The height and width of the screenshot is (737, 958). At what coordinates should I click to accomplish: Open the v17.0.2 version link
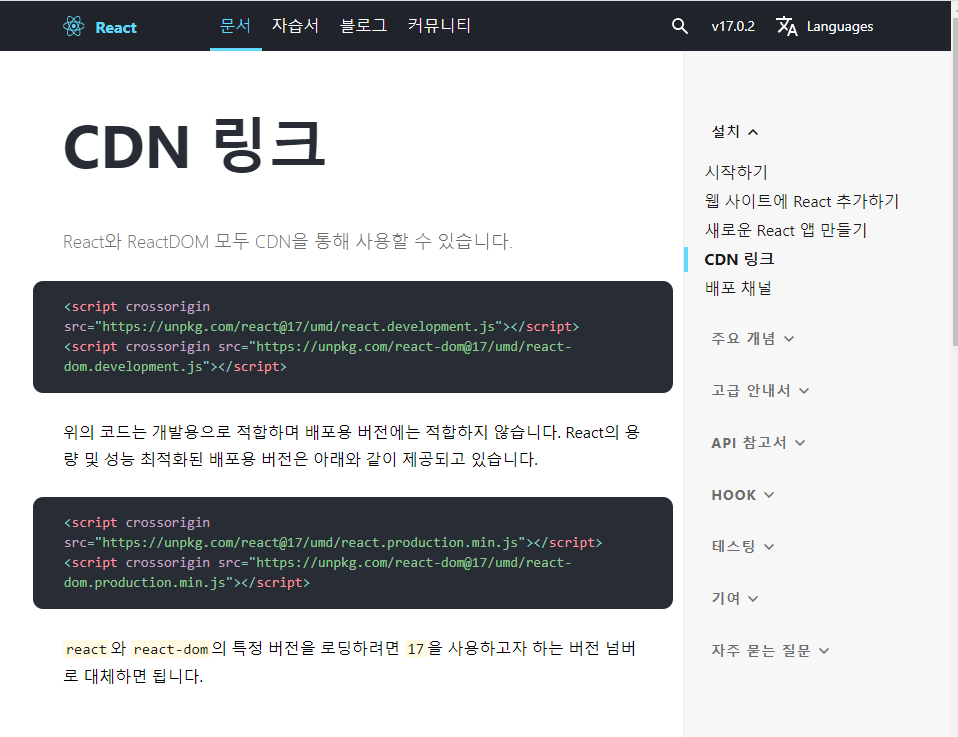click(x=733, y=26)
